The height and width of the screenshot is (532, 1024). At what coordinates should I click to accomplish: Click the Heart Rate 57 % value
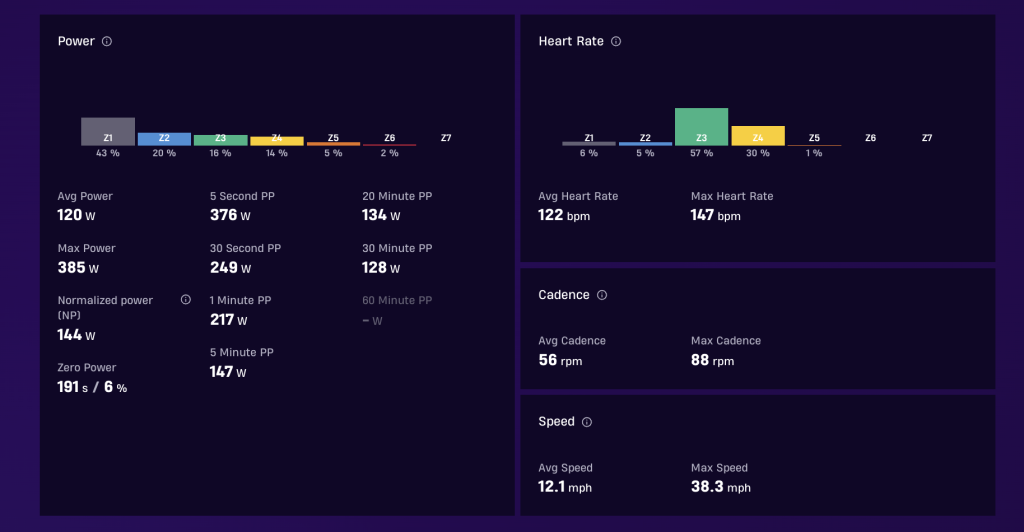(701, 153)
